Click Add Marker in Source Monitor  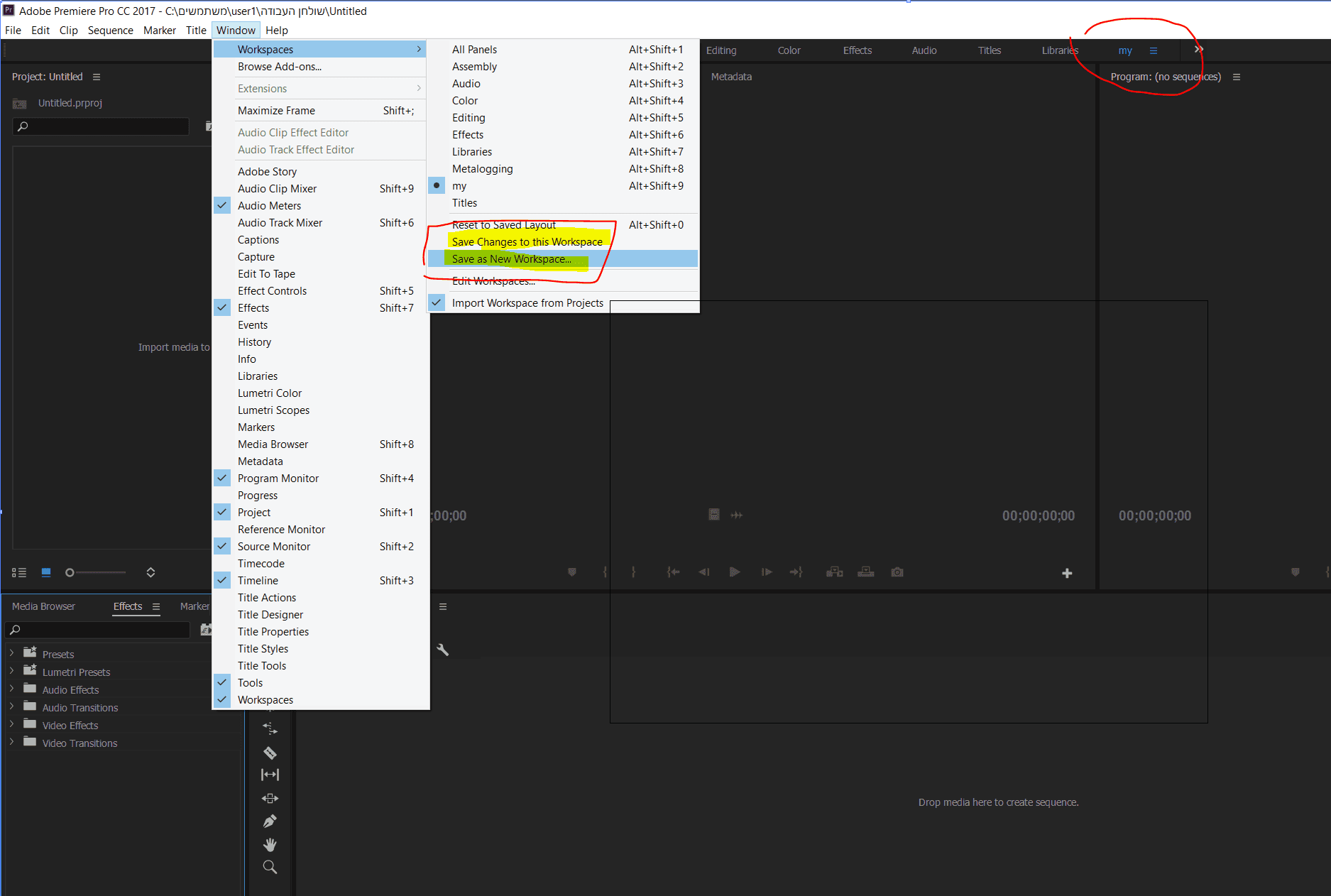click(x=572, y=572)
